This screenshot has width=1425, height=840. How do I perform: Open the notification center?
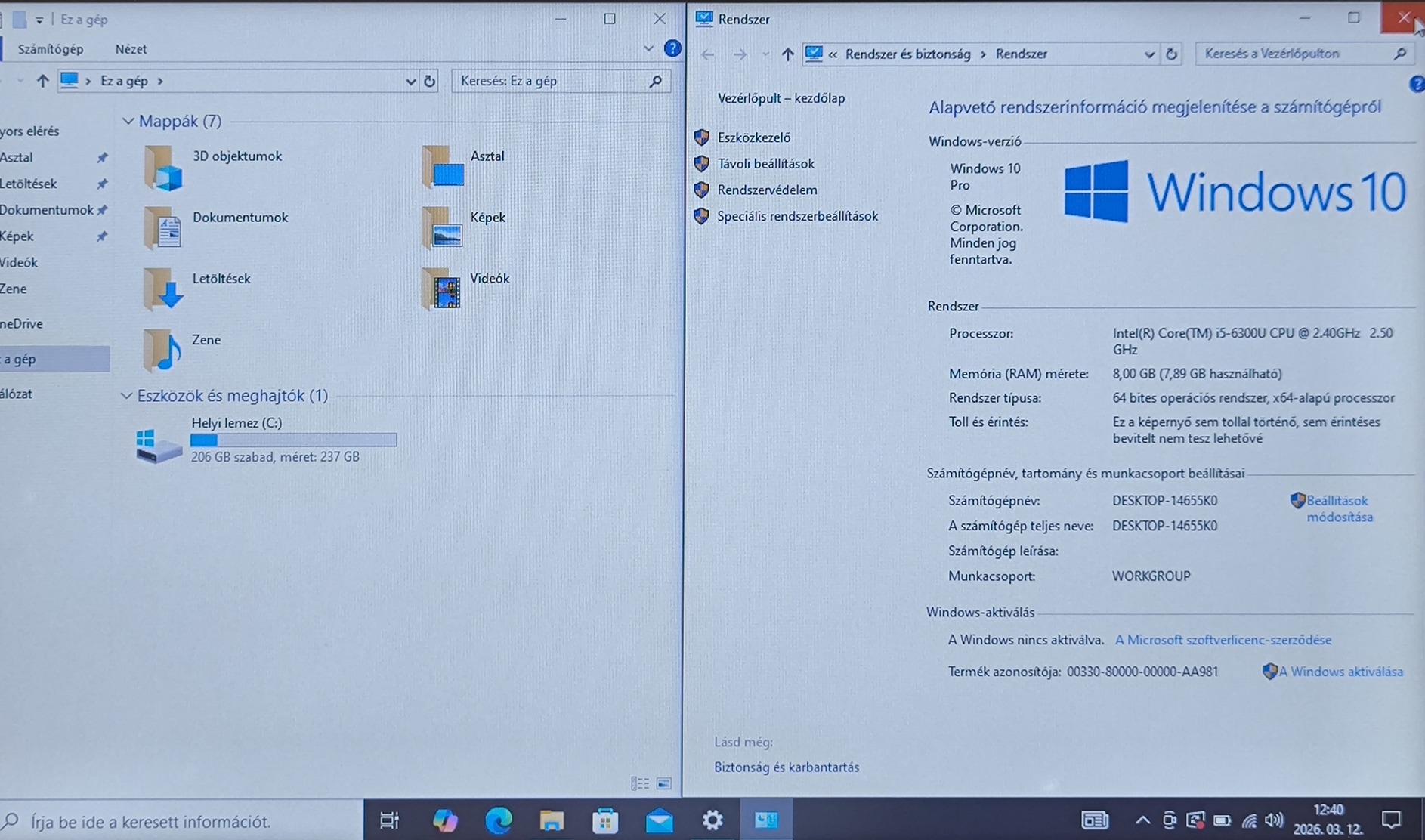click(x=1391, y=820)
